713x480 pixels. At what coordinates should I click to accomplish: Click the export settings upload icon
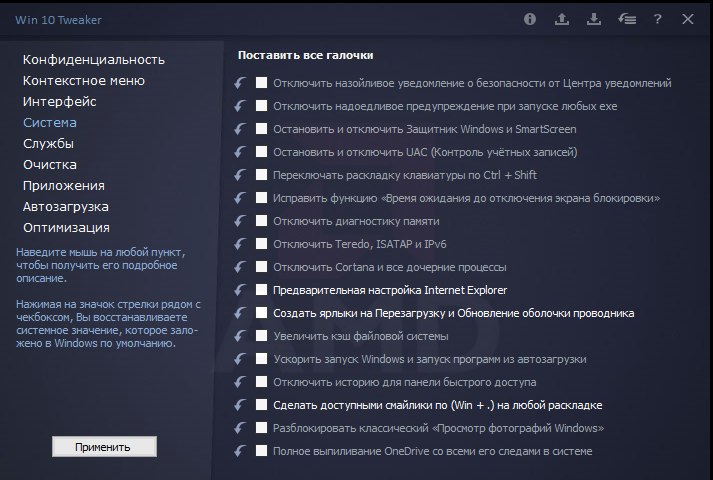[562, 19]
